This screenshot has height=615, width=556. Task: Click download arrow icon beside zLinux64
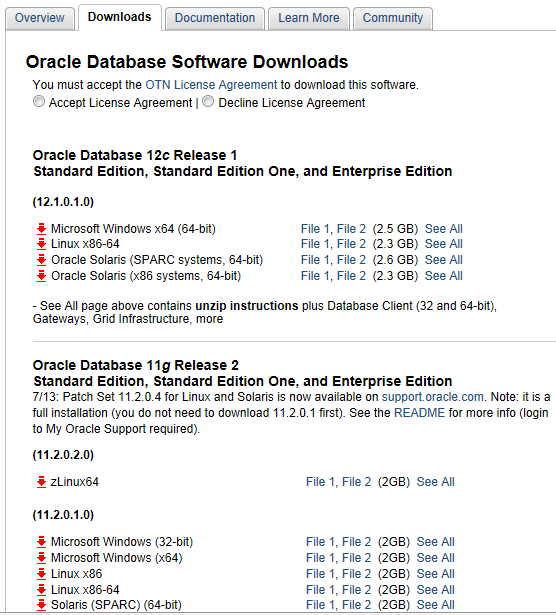41,482
